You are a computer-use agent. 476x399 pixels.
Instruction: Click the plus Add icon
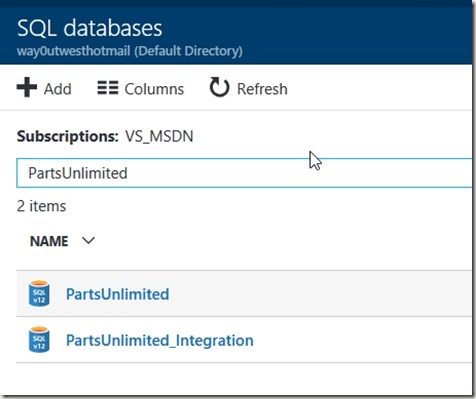pyautogui.click(x=27, y=87)
